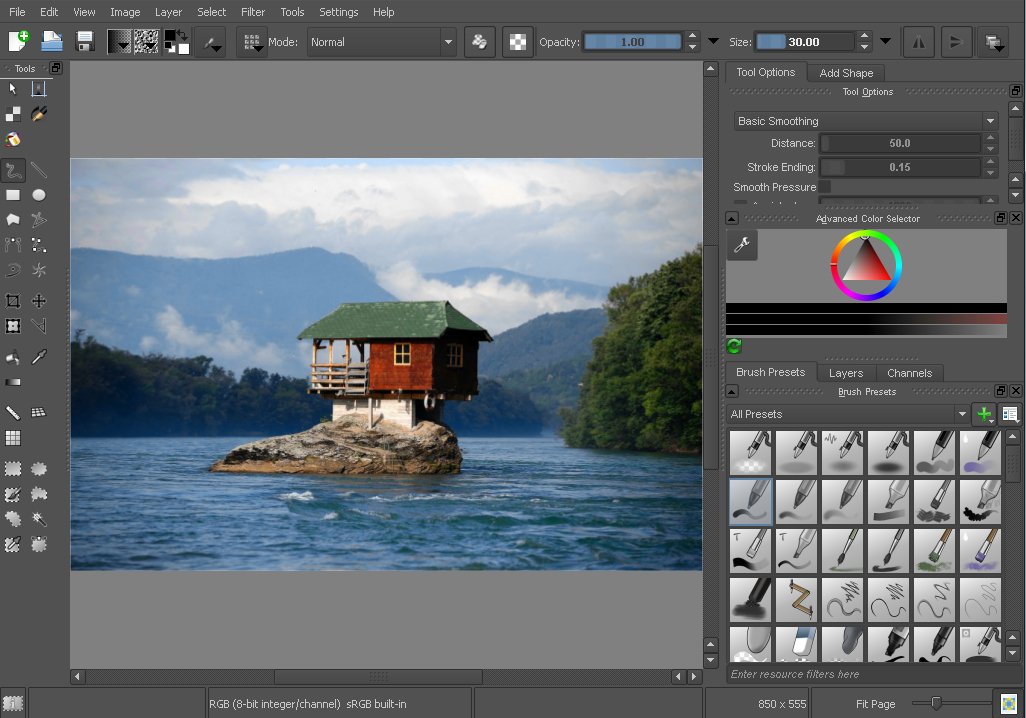Open the Basic Smoothing dropdown
This screenshot has height=718, width=1026.
[865, 121]
